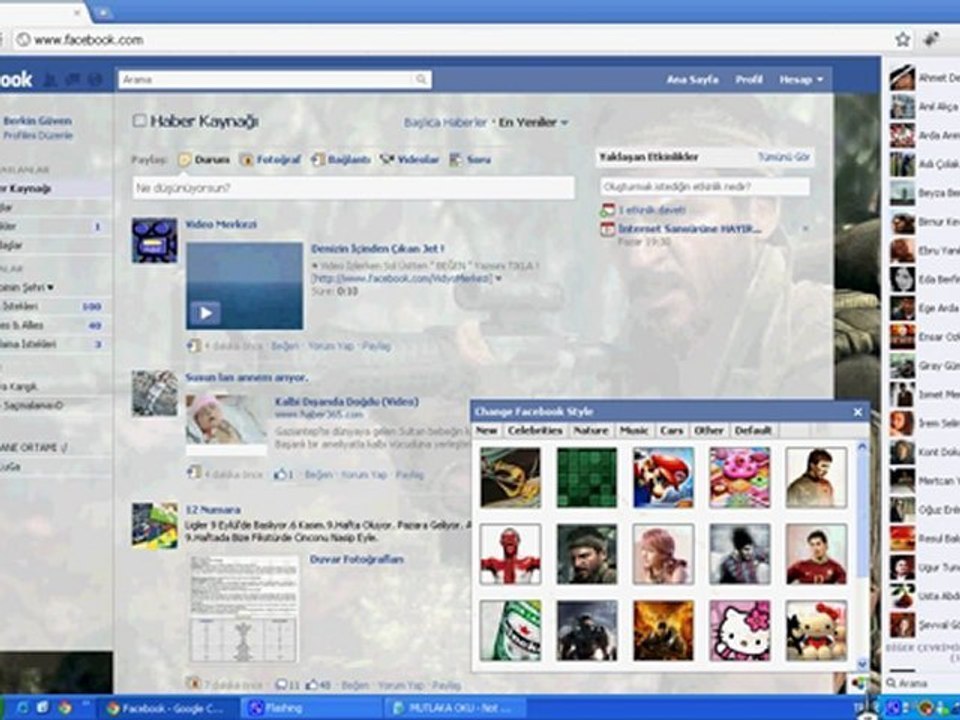Like the 12 Numara post with Beğen
This screenshot has width=960, height=720.
(x=355, y=685)
